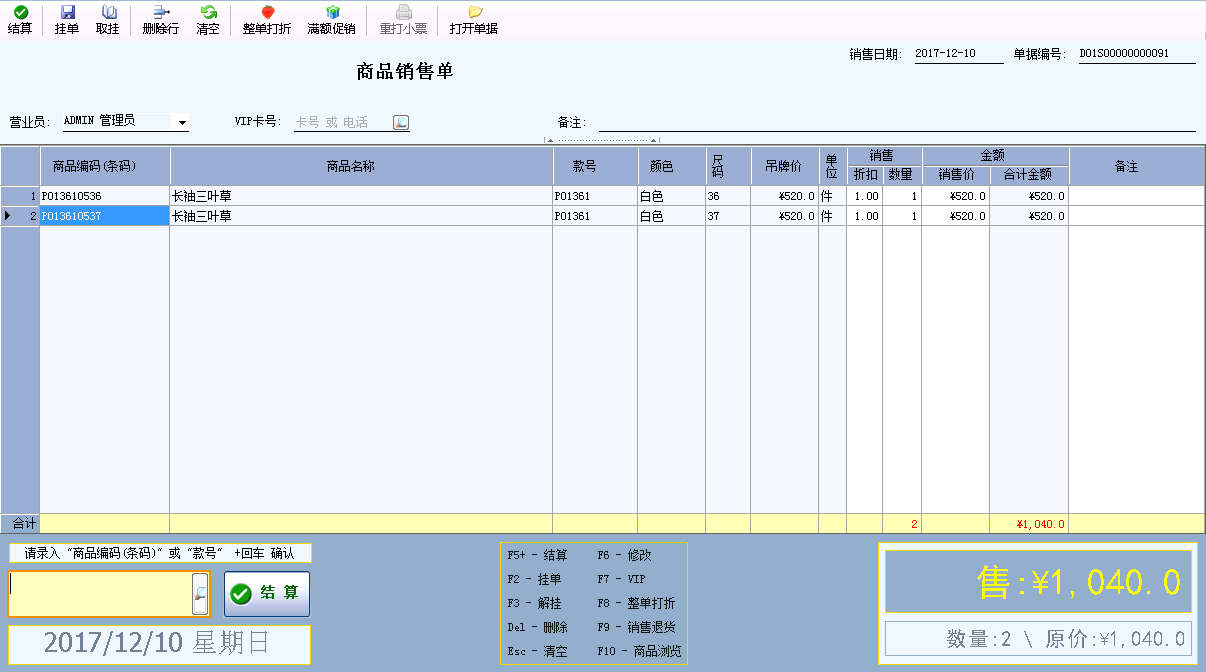Click the magnifier dropdown beside barcode input
The image size is (1206, 672).
[x=198, y=592]
